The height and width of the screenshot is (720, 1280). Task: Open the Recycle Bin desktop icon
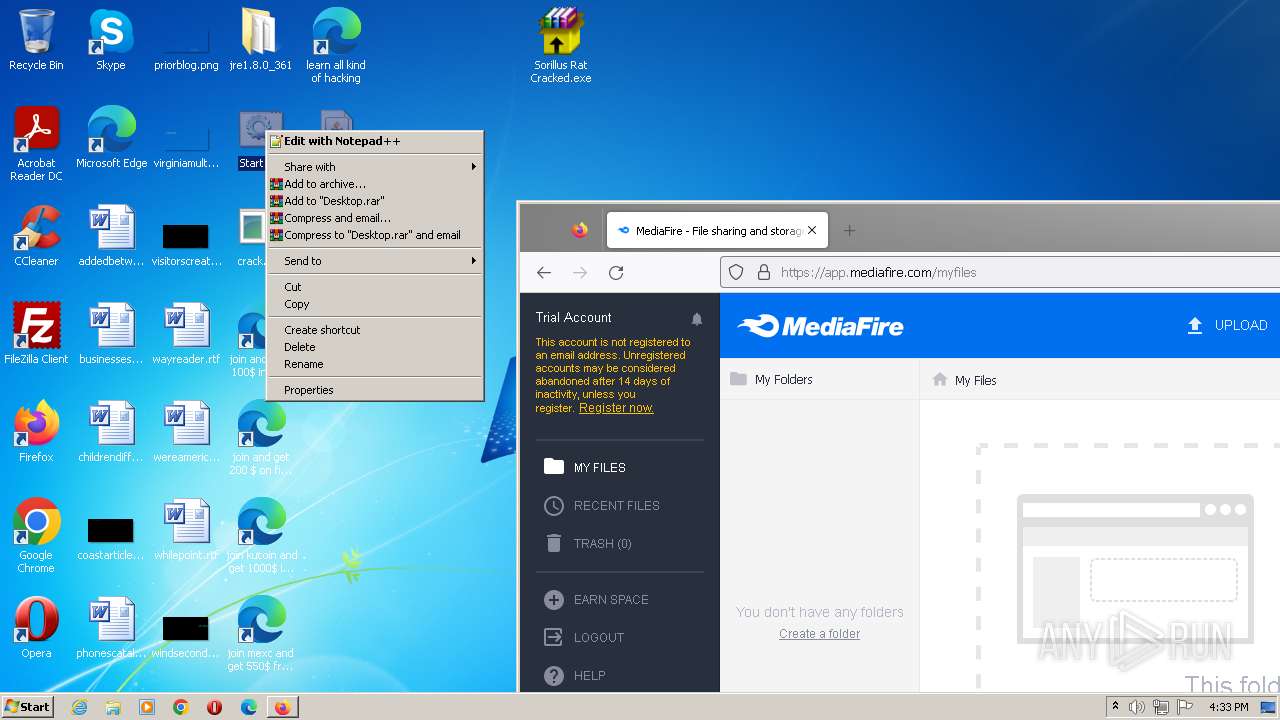click(36, 40)
